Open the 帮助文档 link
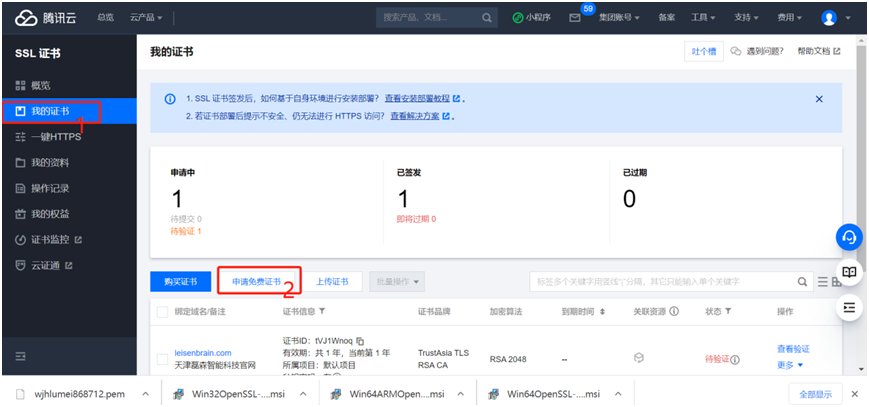The height and width of the screenshot is (407, 869). pyautogui.click(x=819, y=51)
